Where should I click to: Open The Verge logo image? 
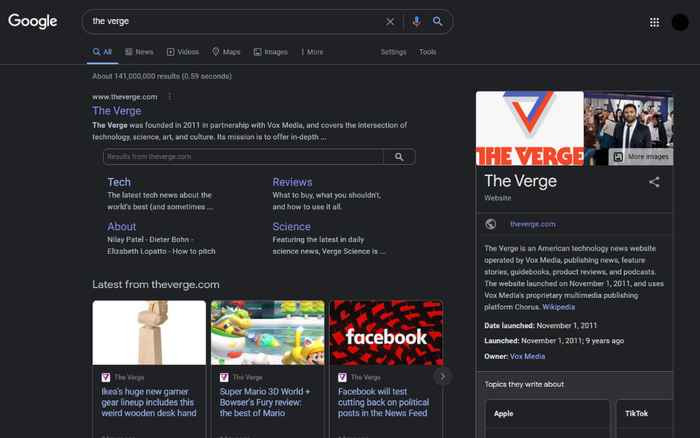pyautogui.click(x=529, y=129)
